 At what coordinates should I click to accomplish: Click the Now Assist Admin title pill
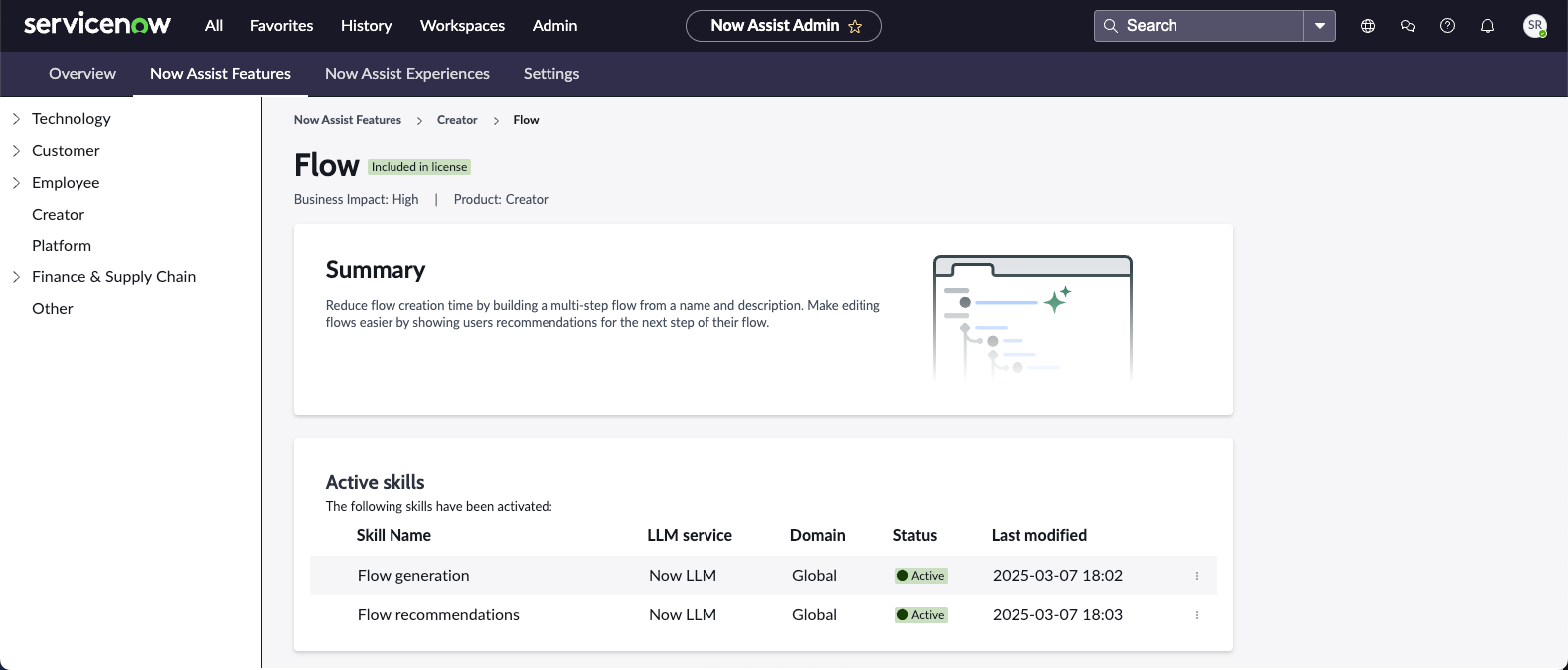[784, 26]
